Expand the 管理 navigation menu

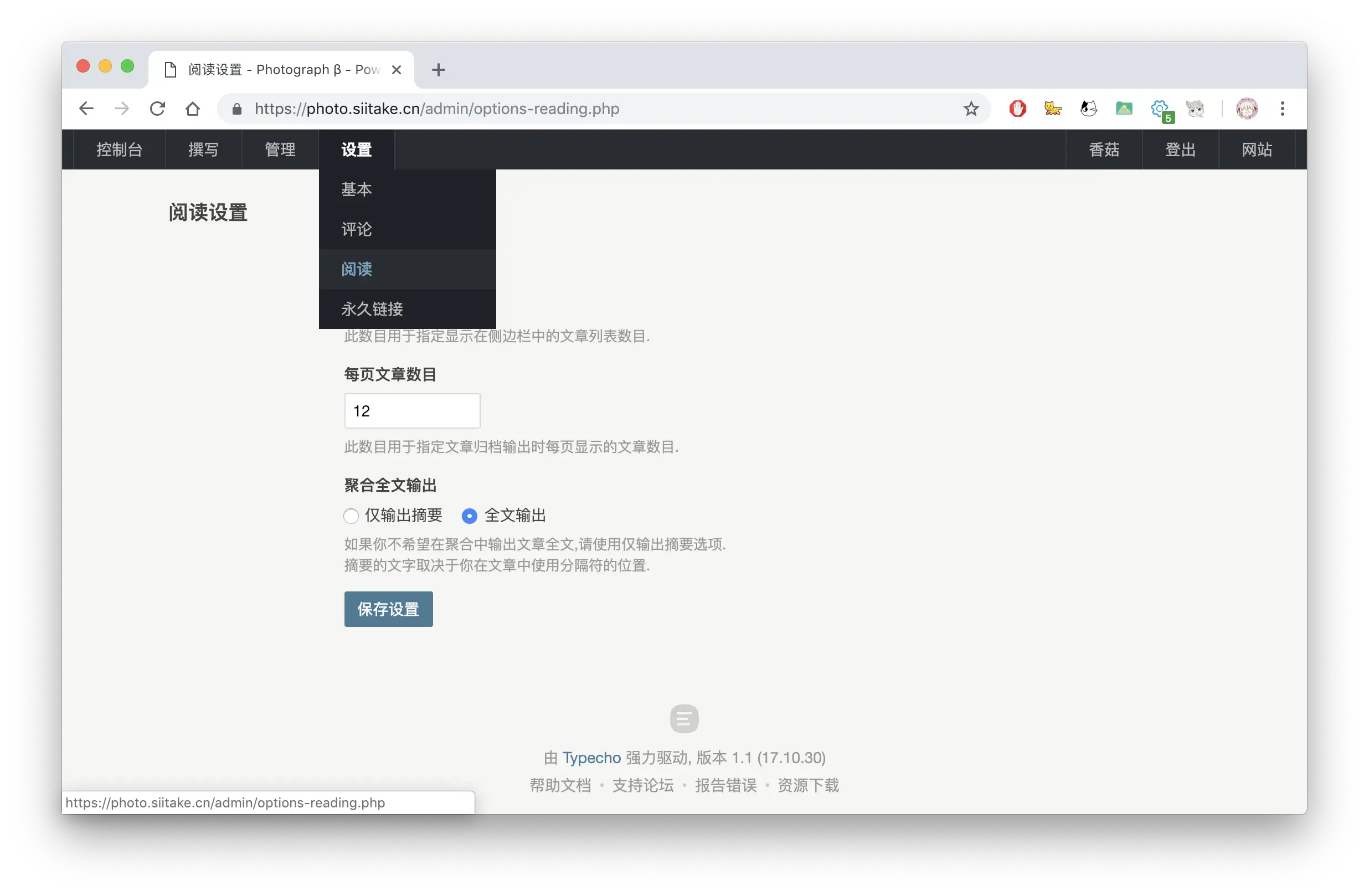280,150
